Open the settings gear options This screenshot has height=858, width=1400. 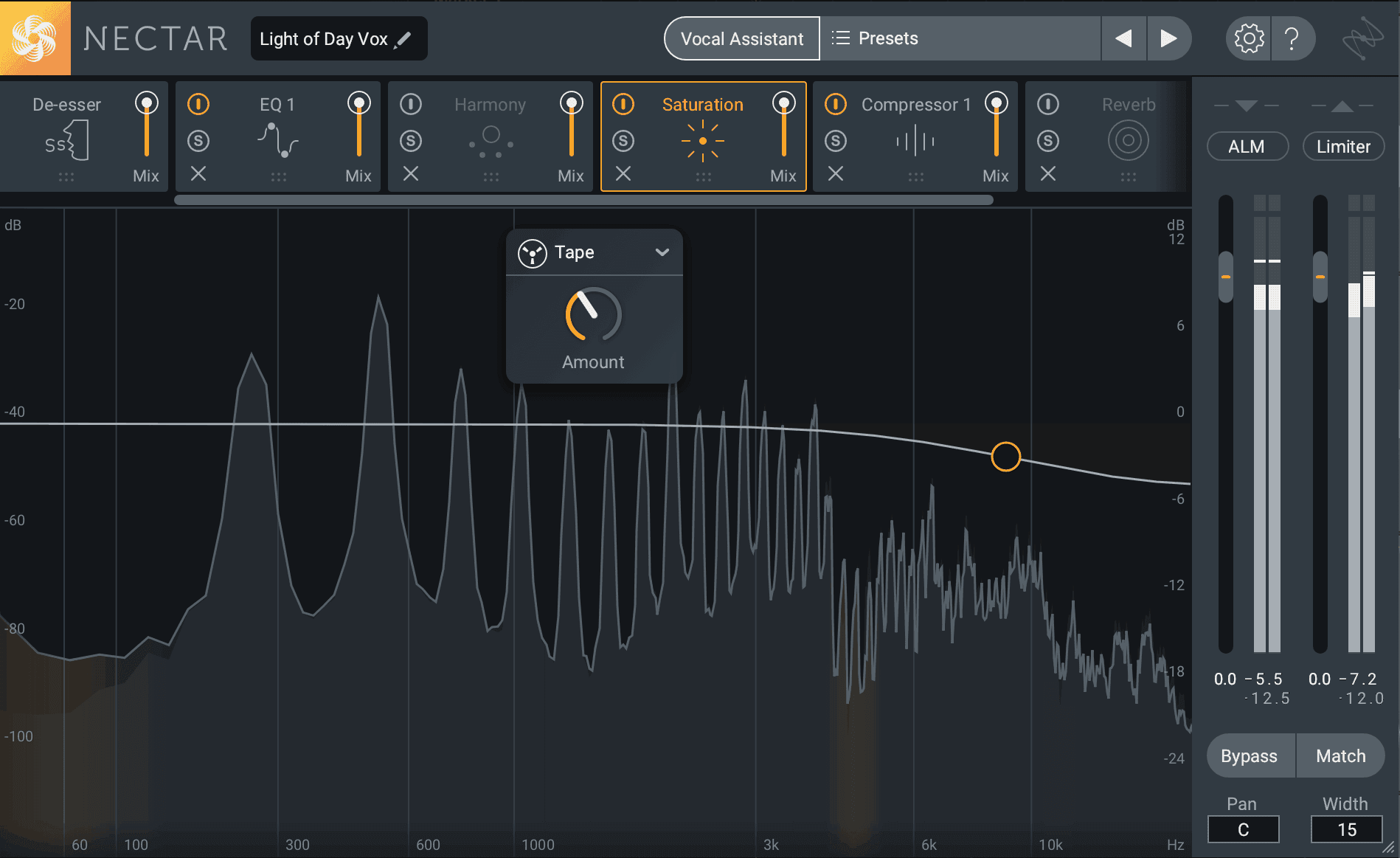click(1249, 38)
